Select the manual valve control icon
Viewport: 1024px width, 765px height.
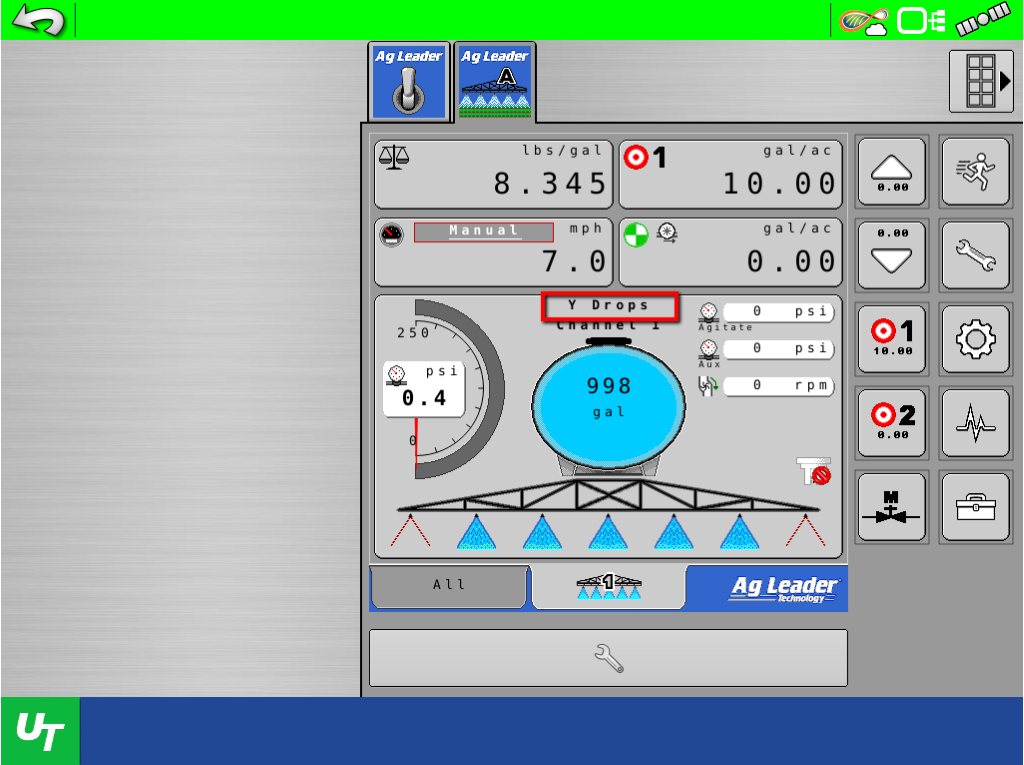tap(891, 506)
